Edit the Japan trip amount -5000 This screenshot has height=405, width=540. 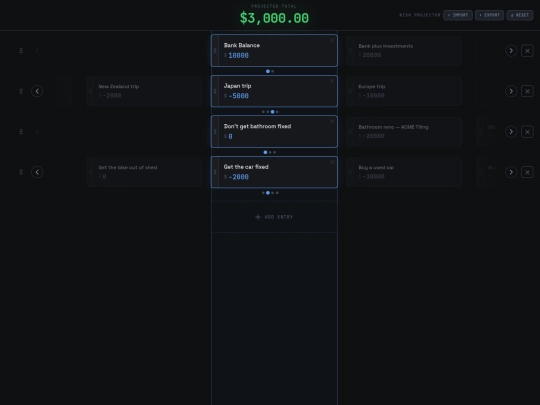click(238, 96)
